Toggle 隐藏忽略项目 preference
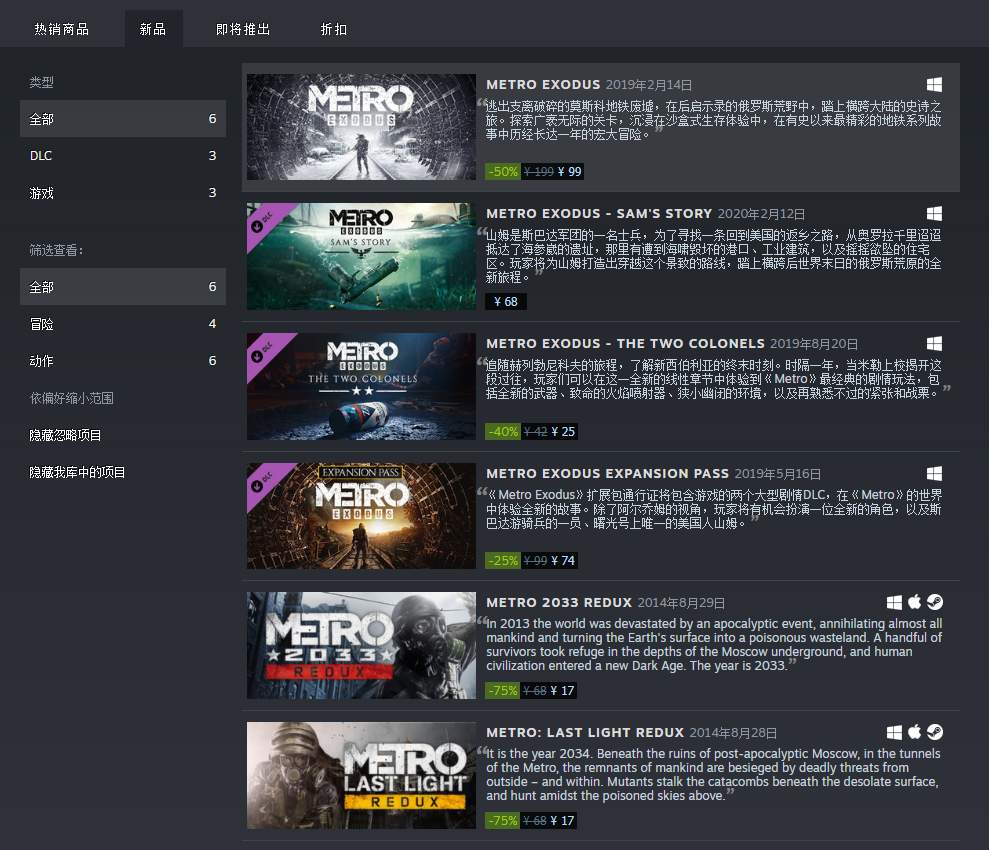This screenshot has height=850, width=989. (x=66, y=435)
